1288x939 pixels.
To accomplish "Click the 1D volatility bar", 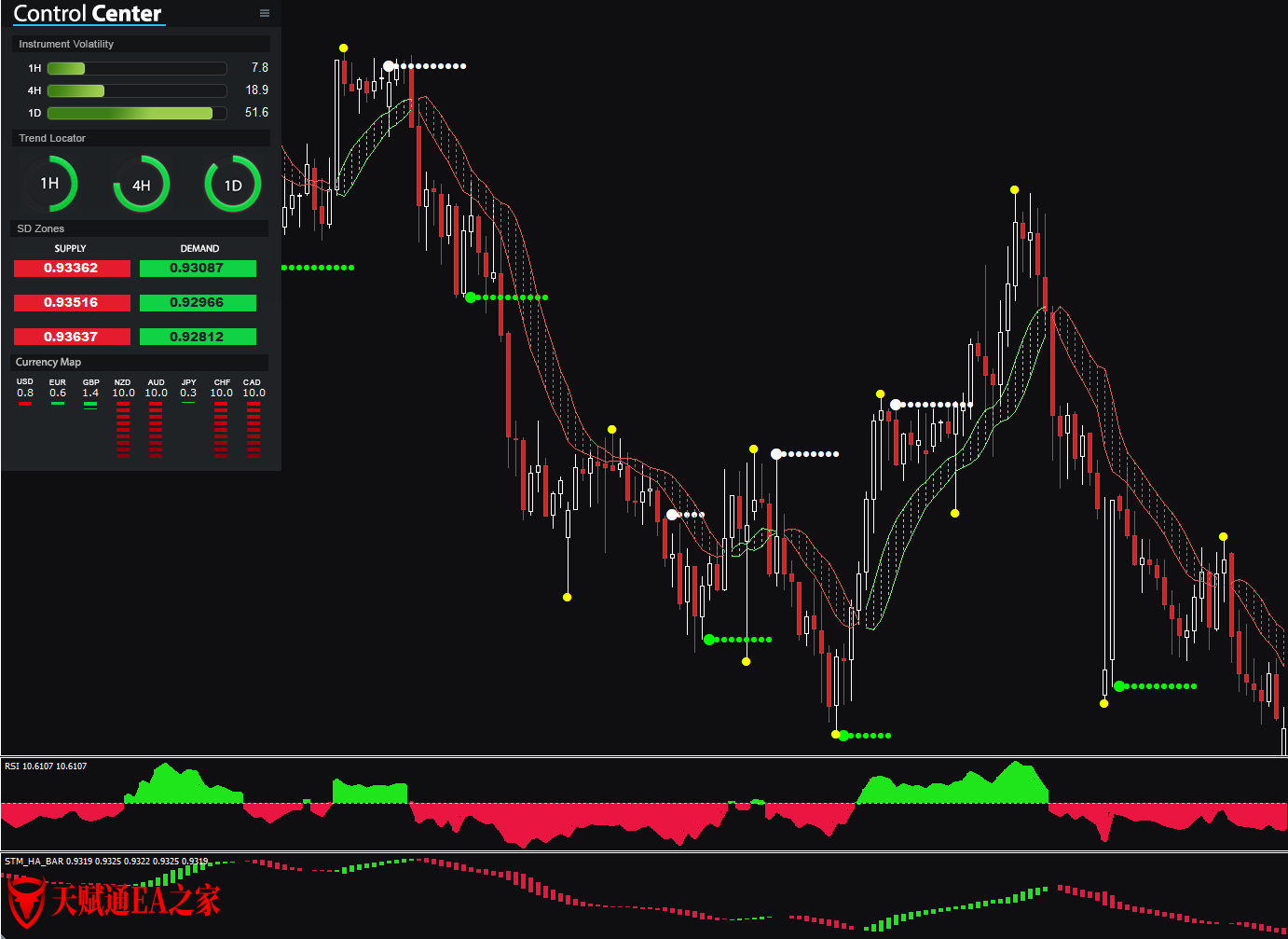I will click(137, 113).
